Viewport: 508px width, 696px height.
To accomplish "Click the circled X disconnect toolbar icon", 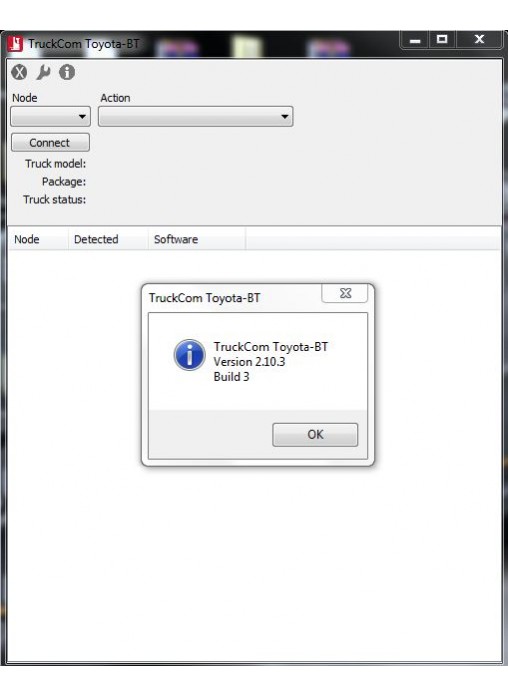I will pyautogui.click(x=19, y=72).
